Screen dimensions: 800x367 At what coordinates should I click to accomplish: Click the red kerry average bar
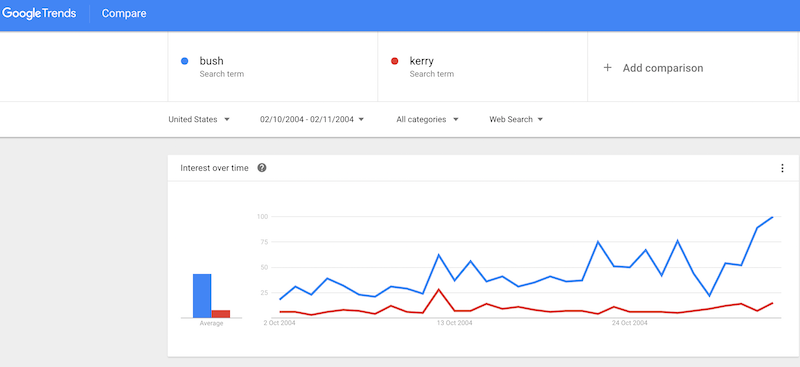tap(221, 314)
